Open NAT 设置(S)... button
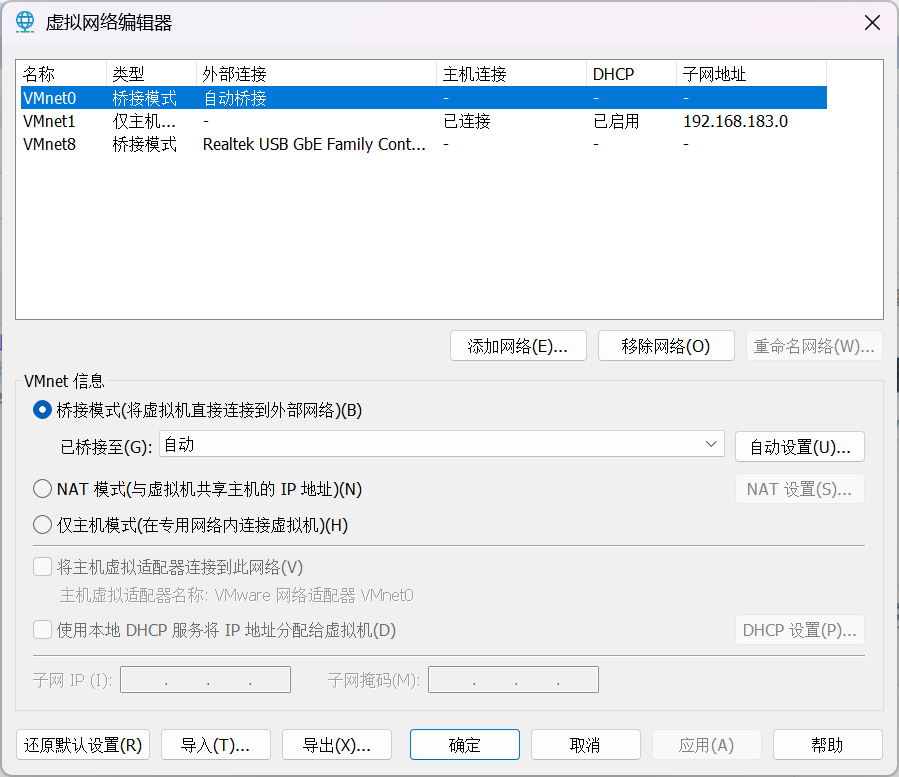The width and height of the screenshot is (899, 777). pos(800,489)
